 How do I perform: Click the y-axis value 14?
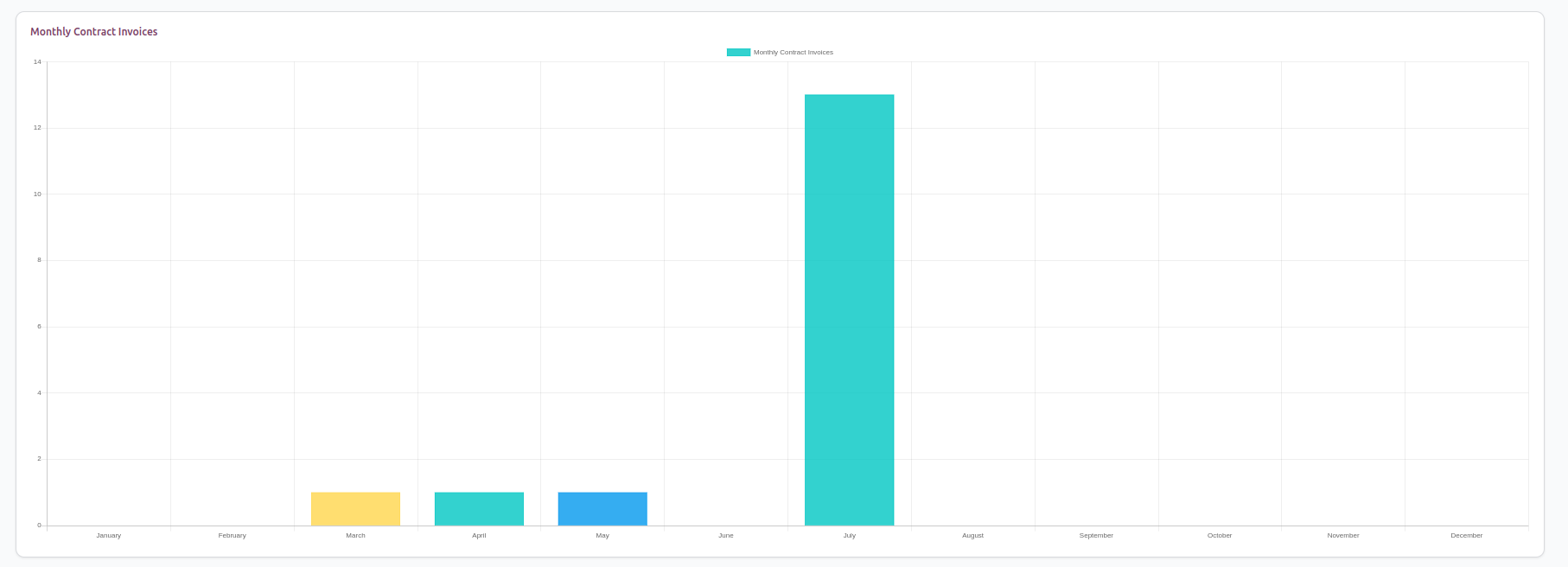click(37, 62)
